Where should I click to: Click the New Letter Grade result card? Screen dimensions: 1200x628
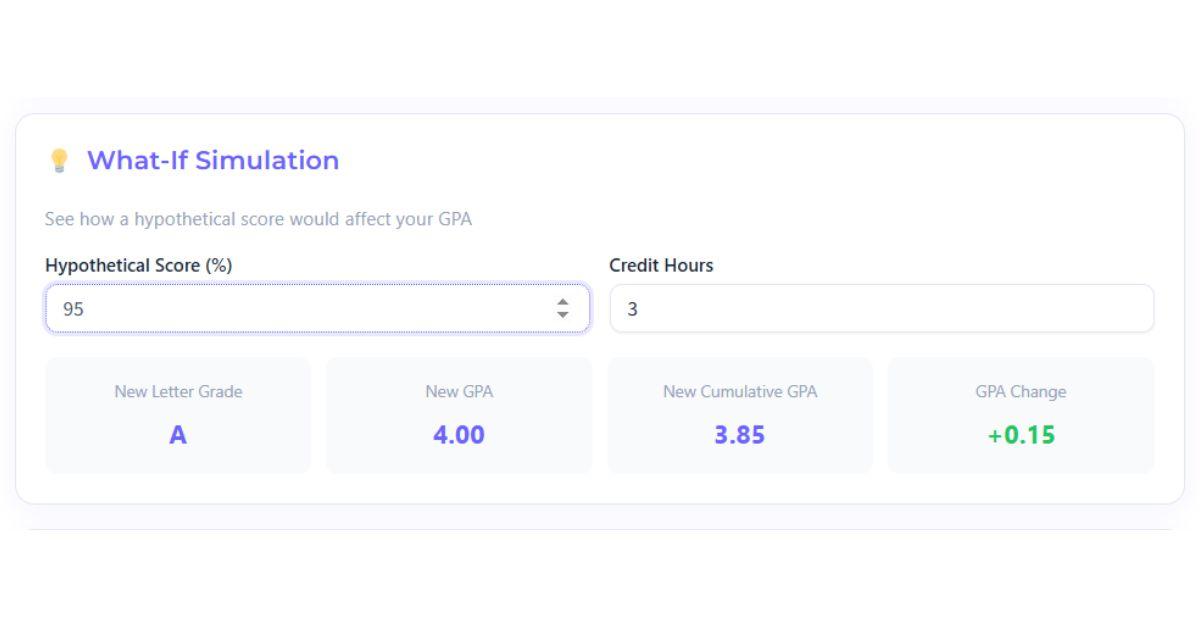pyautogui.click(x=178, y=414)
